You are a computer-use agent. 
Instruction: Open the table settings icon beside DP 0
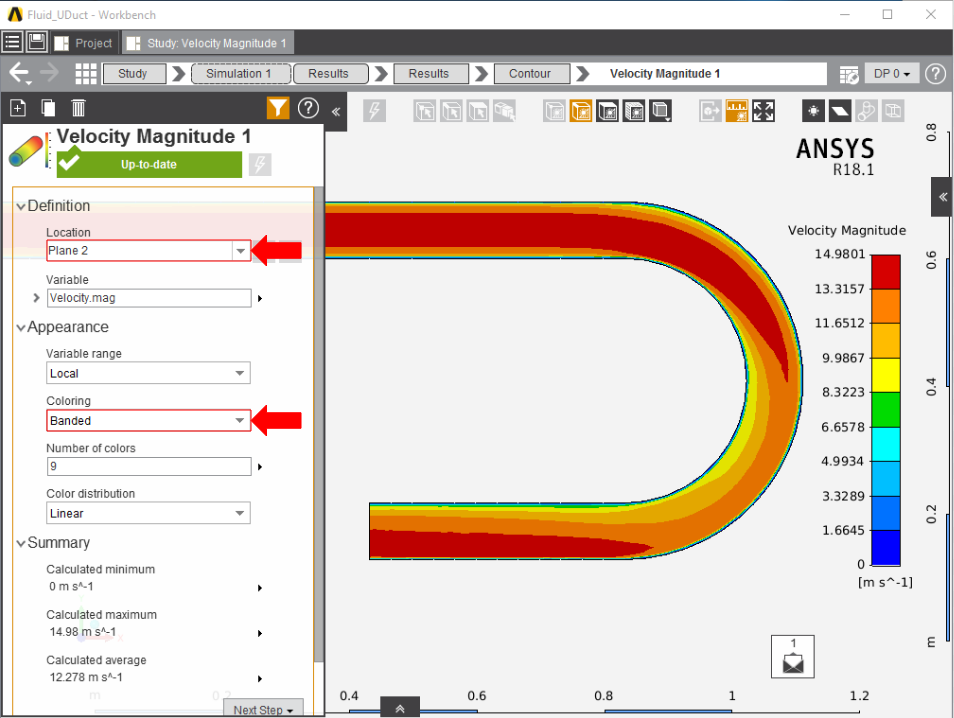[x=849, y=74]
